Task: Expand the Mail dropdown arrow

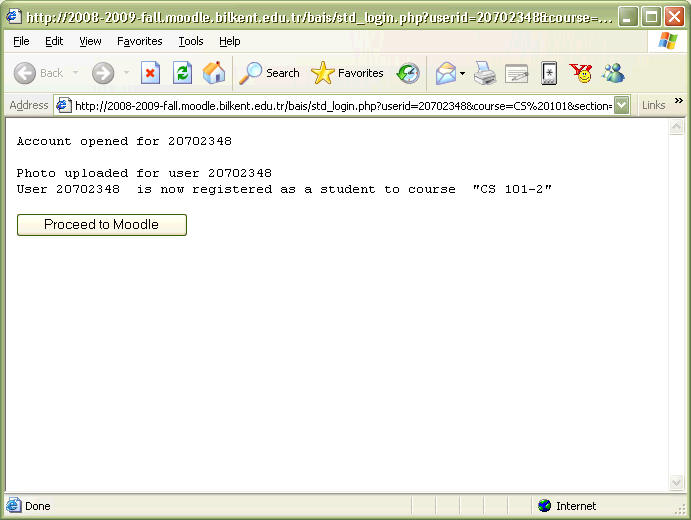Action: [462, 74]
